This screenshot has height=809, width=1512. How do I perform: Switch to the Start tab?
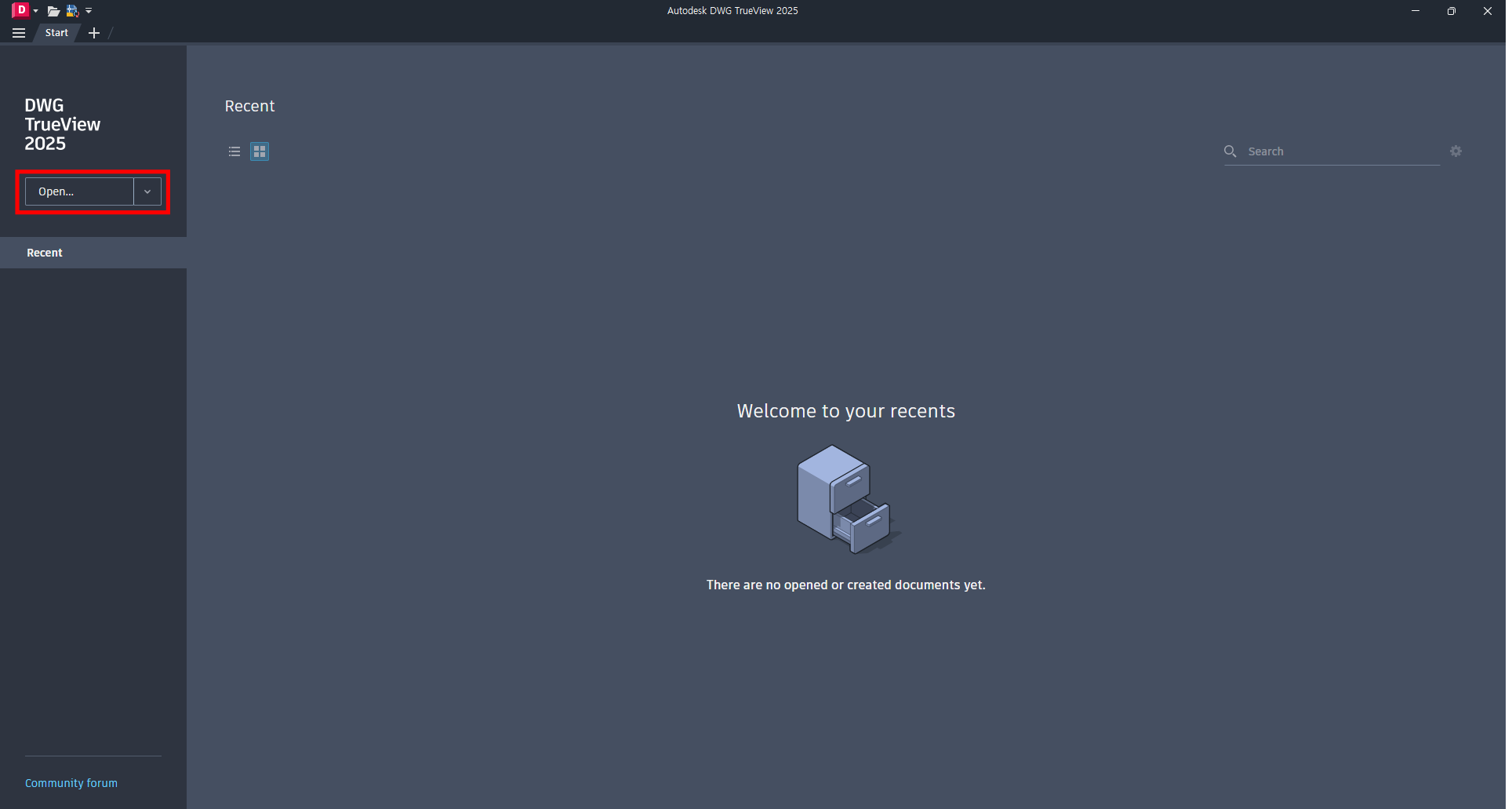coord(56,33)
